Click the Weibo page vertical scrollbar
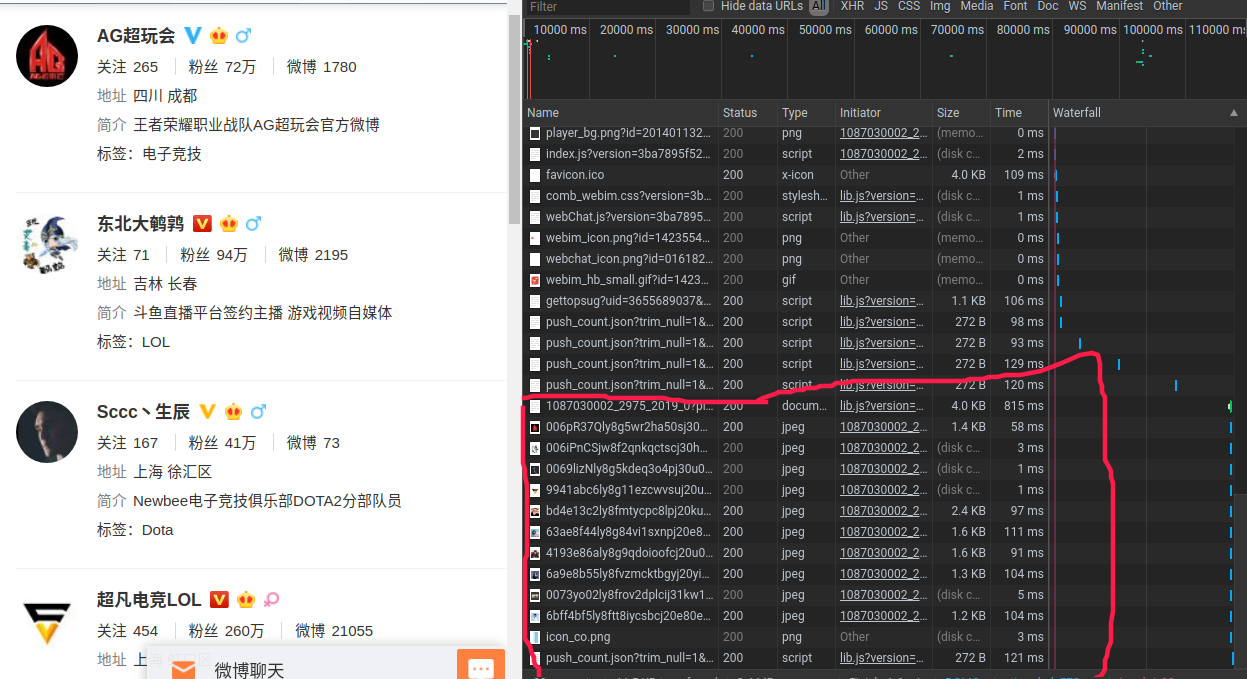This screenshot has height=679, width=1247. coord(515,120)
